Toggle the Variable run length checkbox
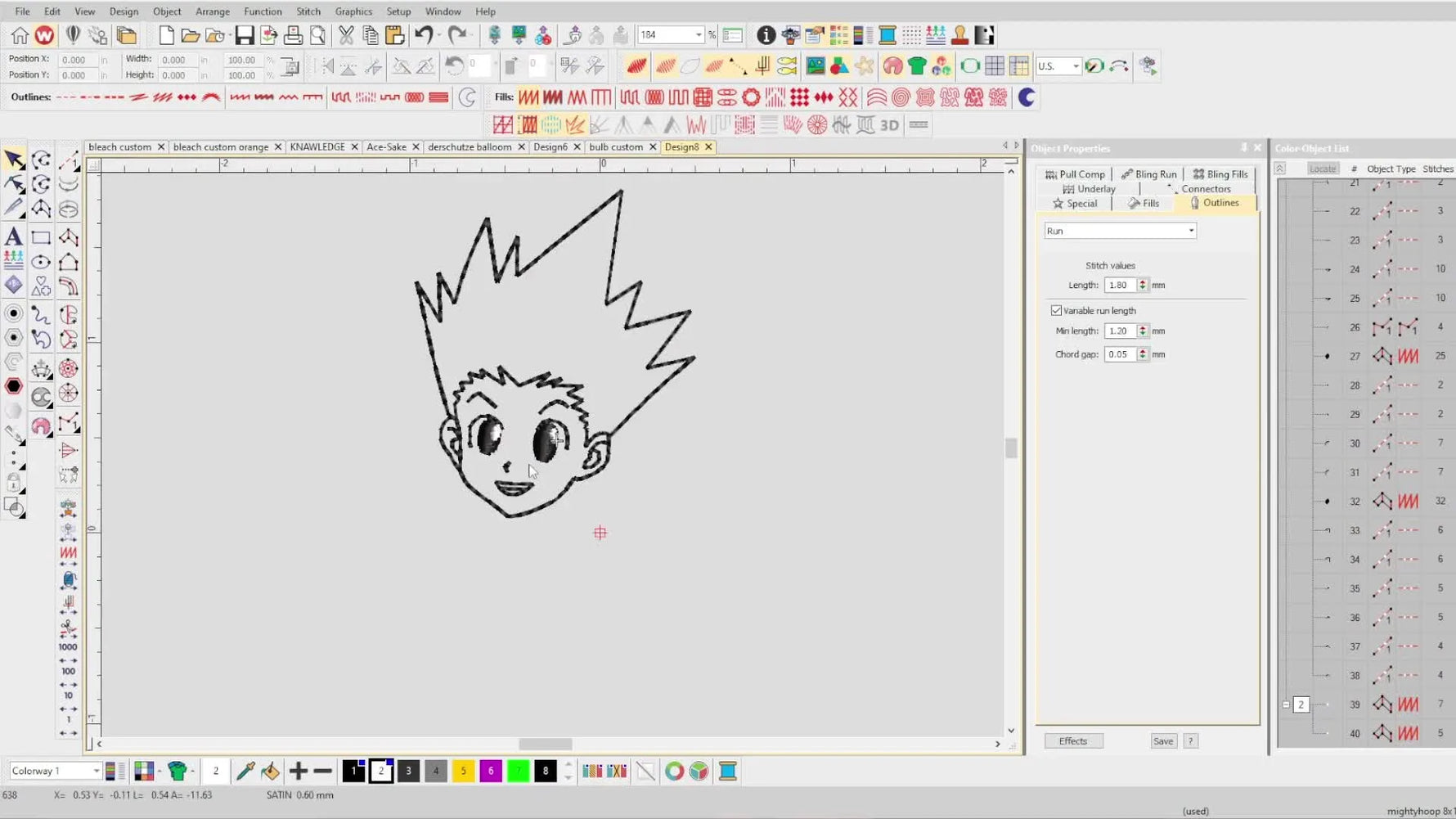This screenshot has height=819, width=1456. click(x=1057, y=311)
